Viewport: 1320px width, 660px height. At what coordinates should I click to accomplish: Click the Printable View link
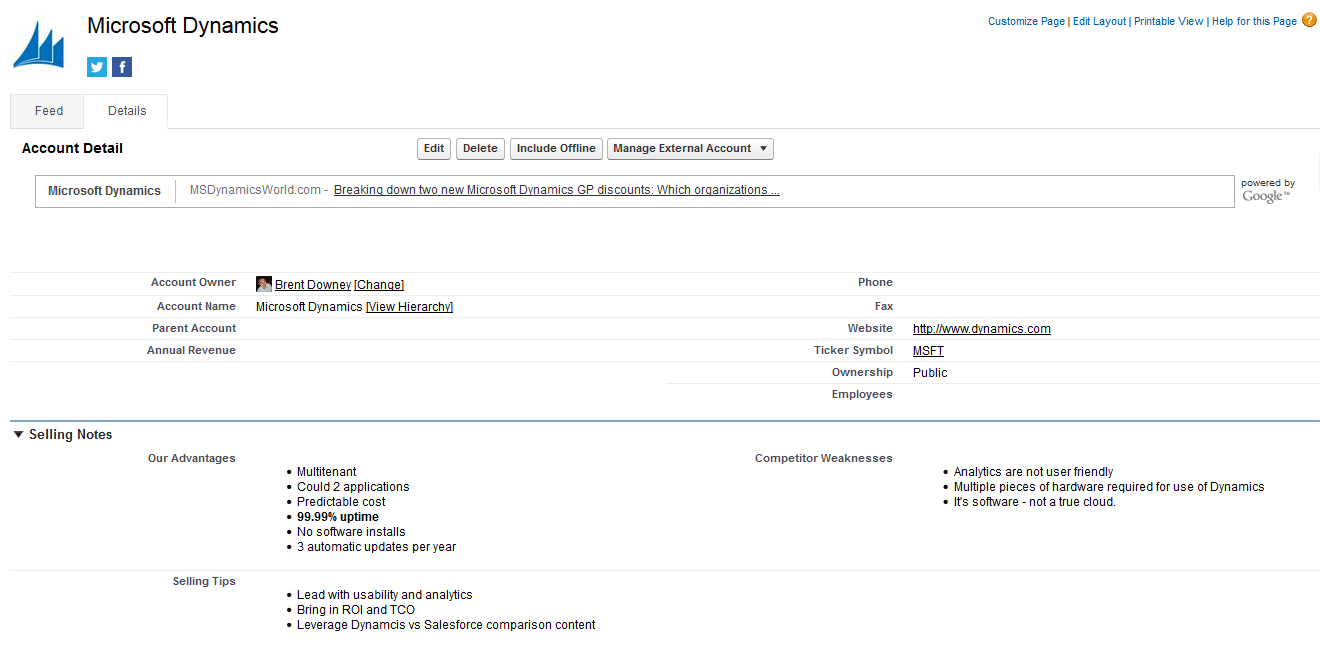(1168, 20)
